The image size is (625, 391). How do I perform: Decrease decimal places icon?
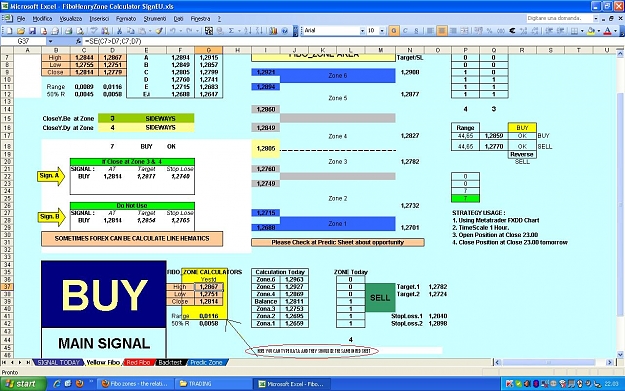tap(535, 31)
